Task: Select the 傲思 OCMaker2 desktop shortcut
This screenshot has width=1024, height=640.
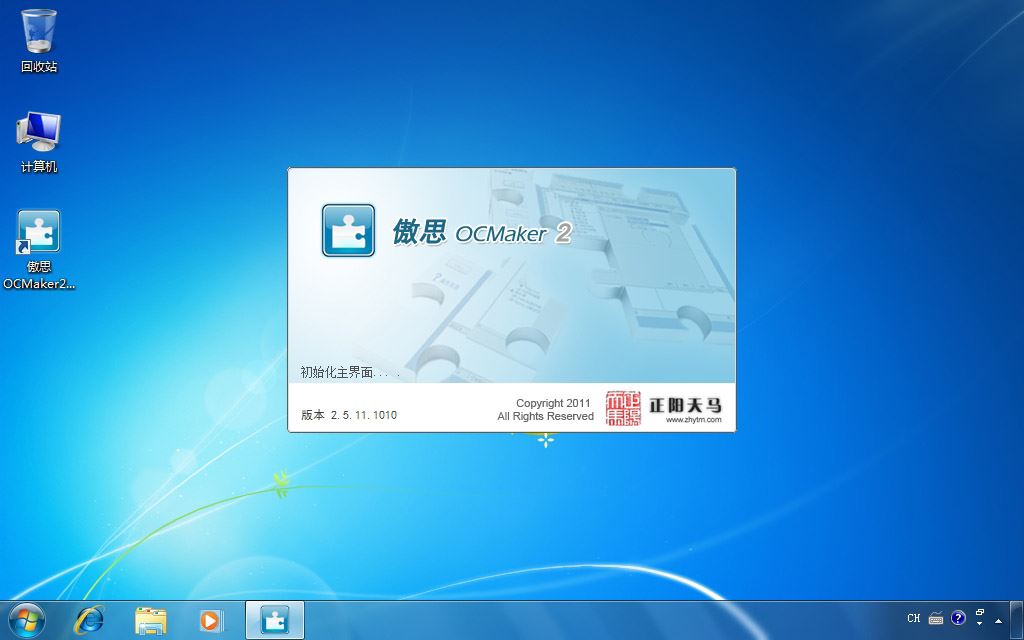Action: 39,249
